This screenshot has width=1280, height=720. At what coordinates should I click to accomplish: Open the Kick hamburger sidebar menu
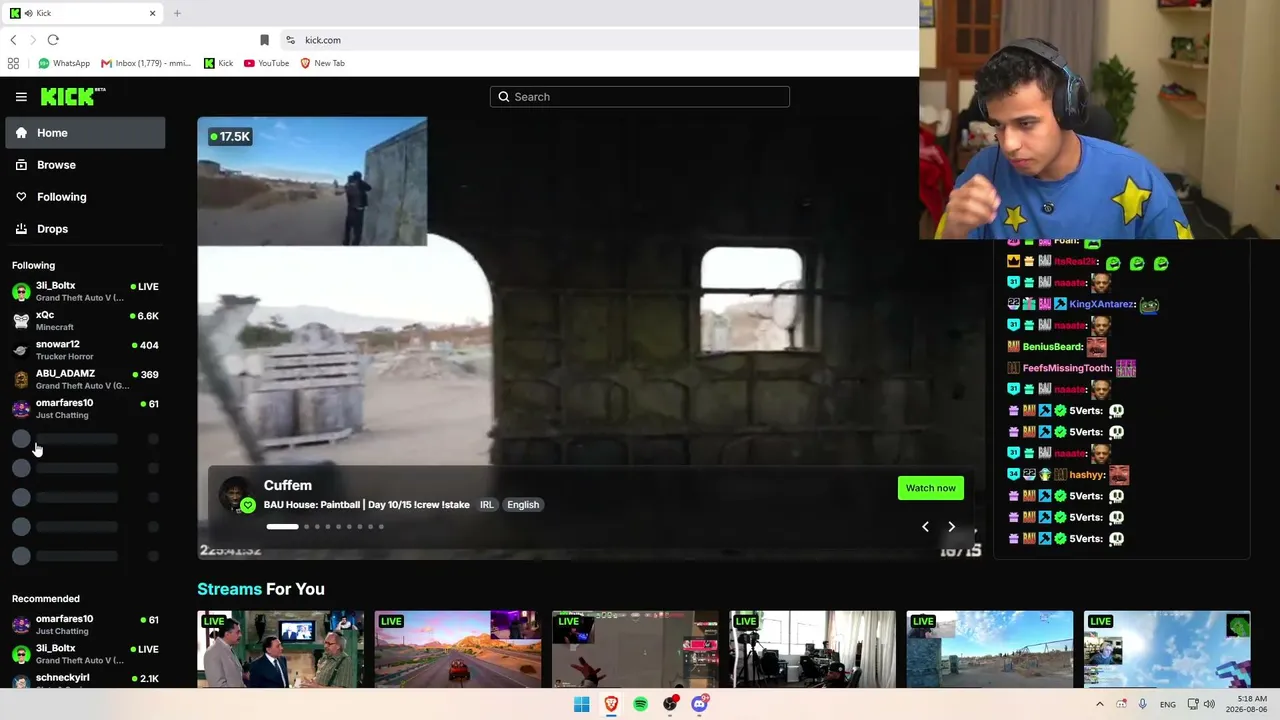[x=21, y=97]
